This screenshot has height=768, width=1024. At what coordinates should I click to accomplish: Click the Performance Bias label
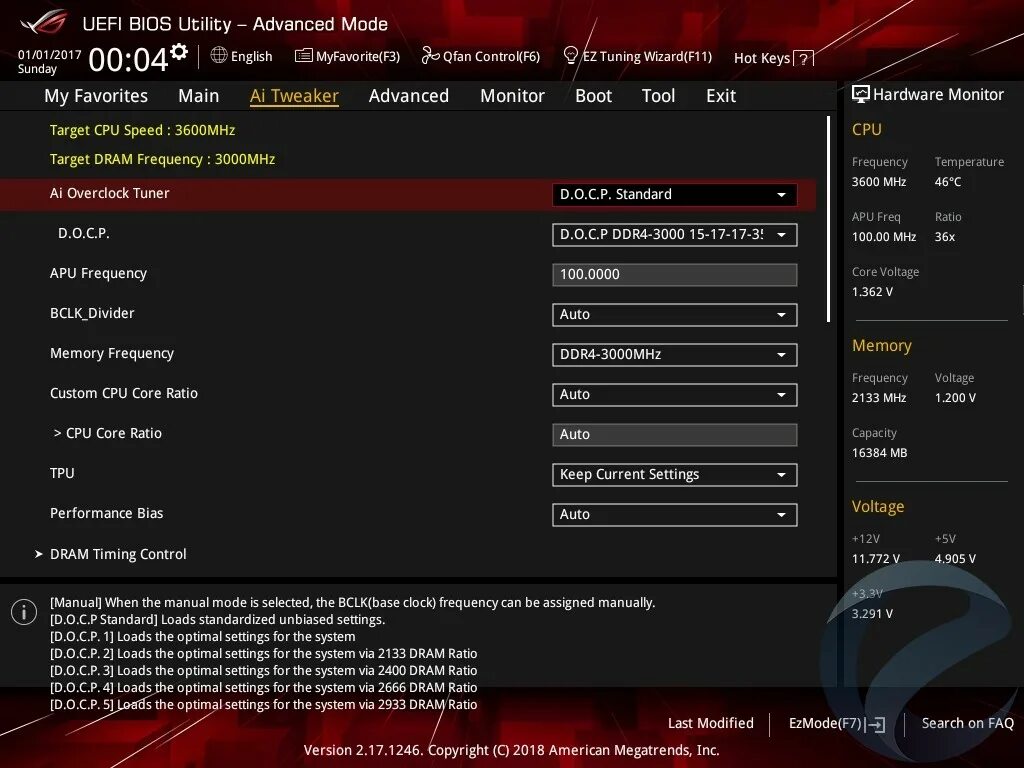tap(106, 513)
